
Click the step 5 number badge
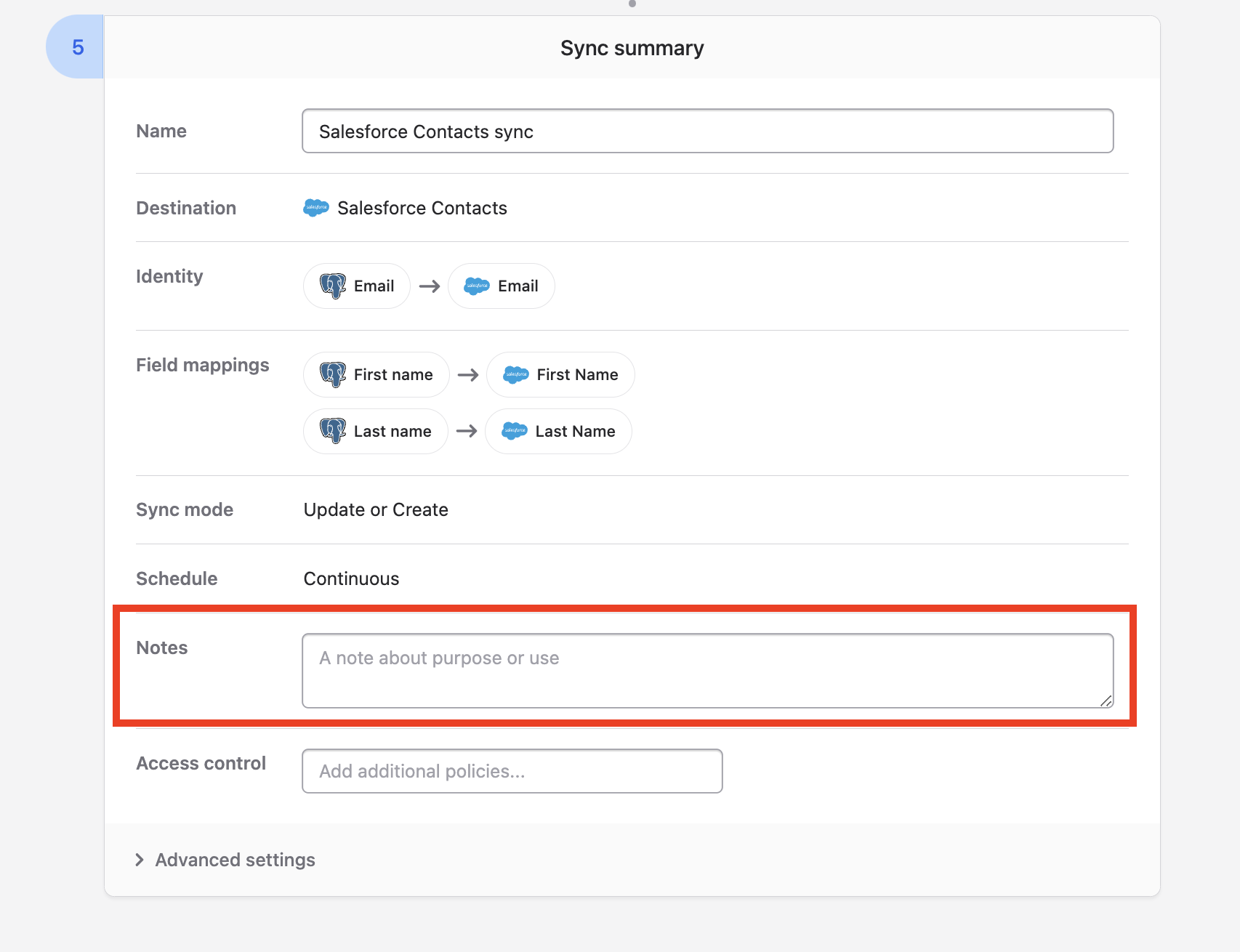coord(76,47)
